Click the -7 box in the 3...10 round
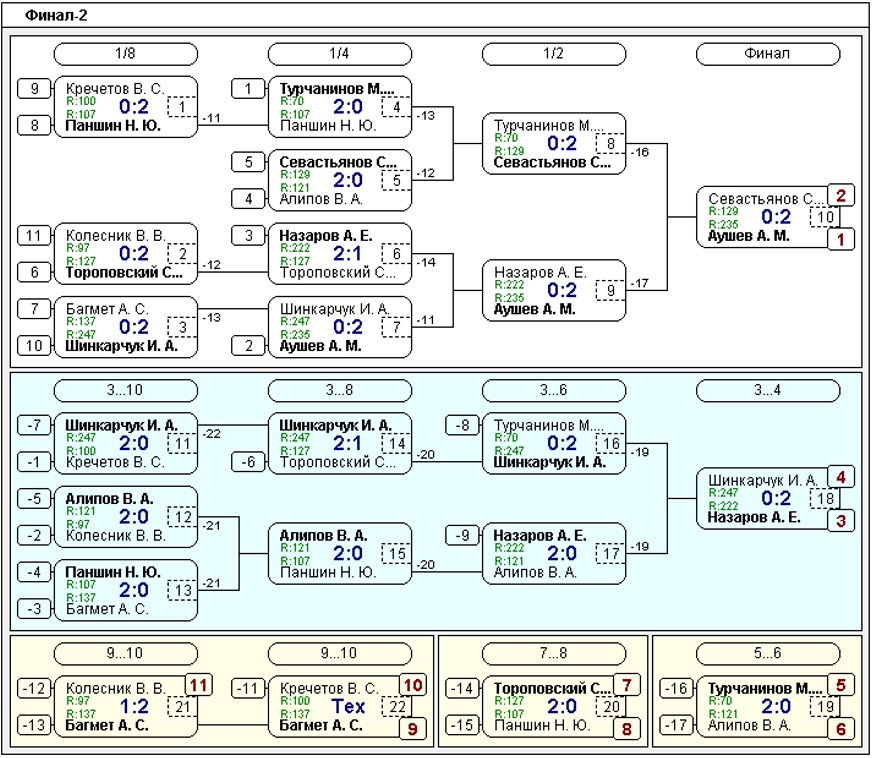The width and height of the screenshot is (873, 758). [x=35, y=426]
